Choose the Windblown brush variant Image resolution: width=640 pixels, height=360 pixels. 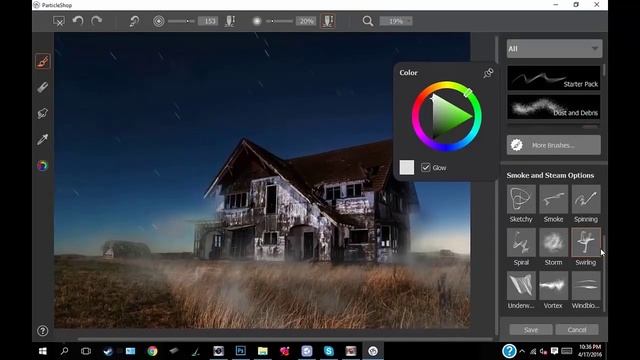(586, 286)
